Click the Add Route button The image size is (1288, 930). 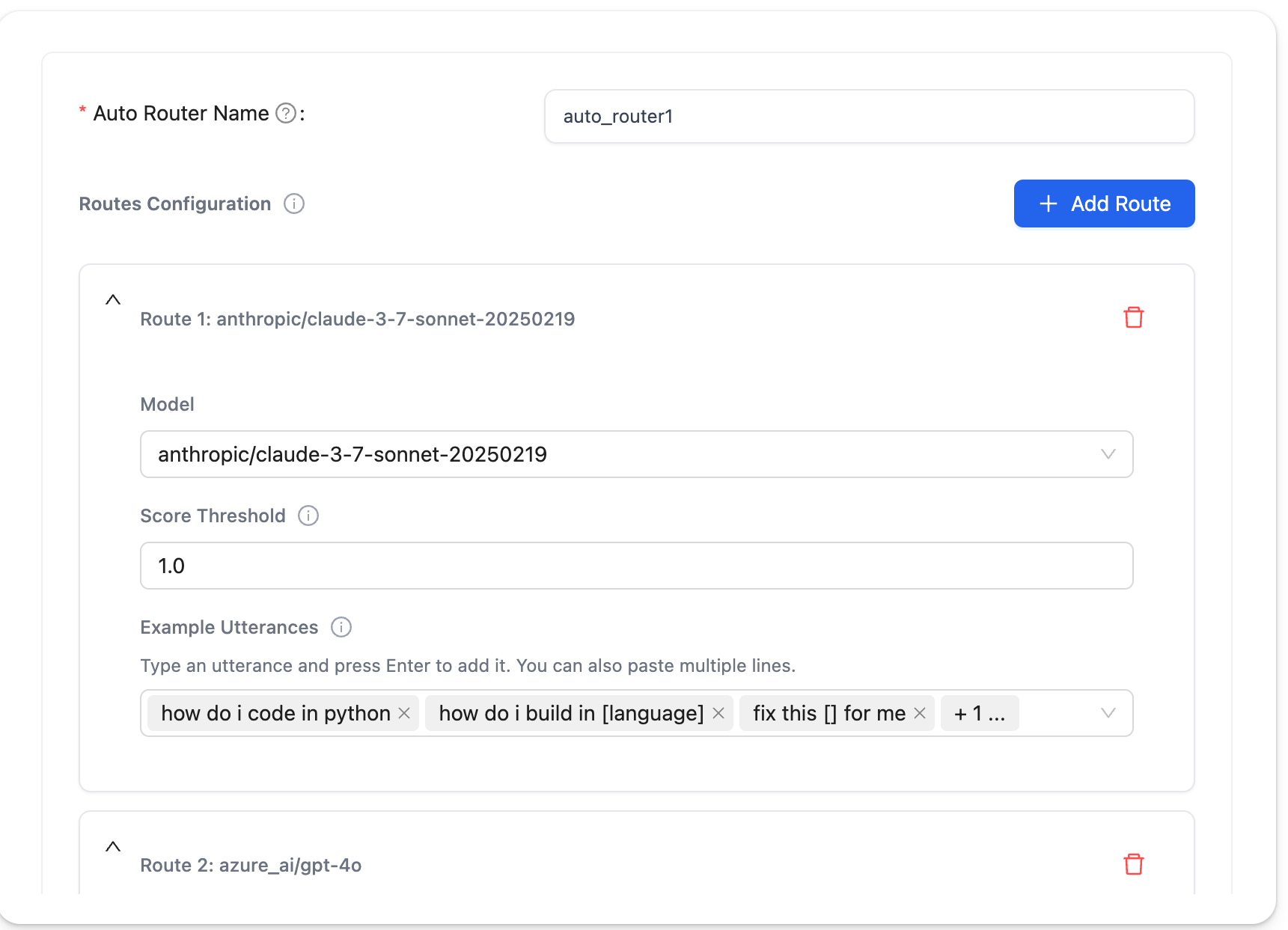click(1104, 204)
